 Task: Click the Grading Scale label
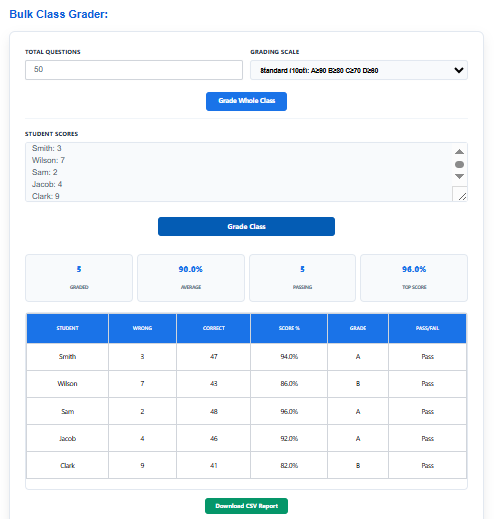(x=275, y=52)
